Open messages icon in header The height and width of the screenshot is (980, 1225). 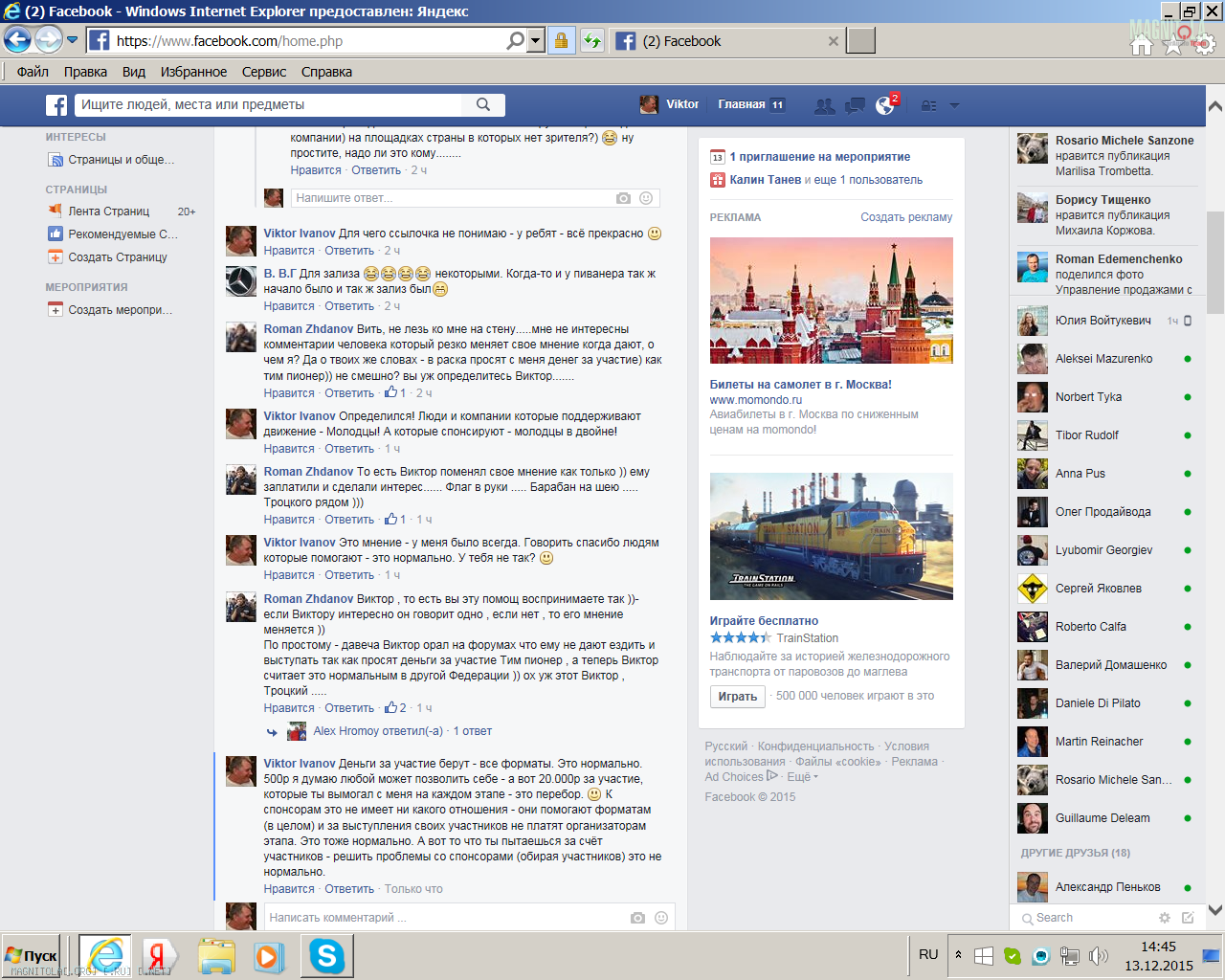tap(855, 105)
